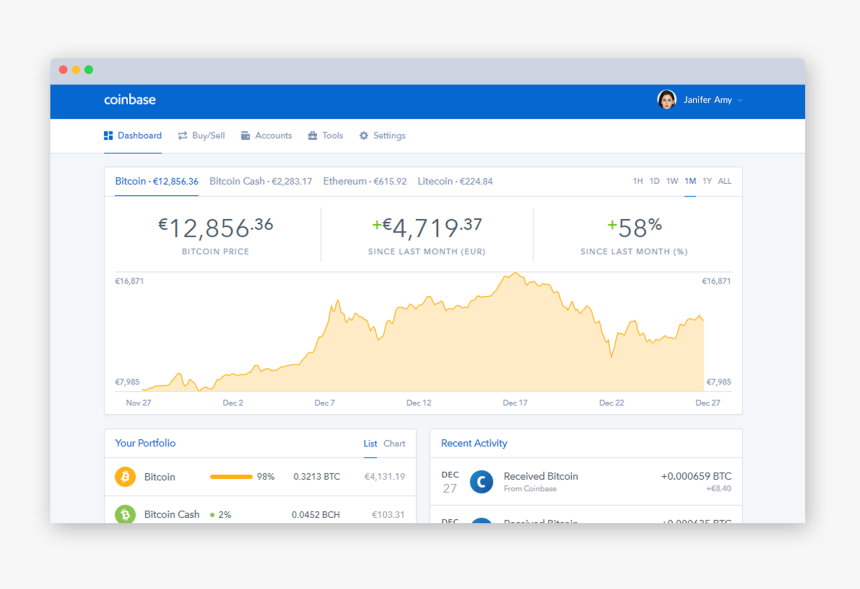
Task: Switch to the Ethereum price tab
Action: tap(366, 181)
